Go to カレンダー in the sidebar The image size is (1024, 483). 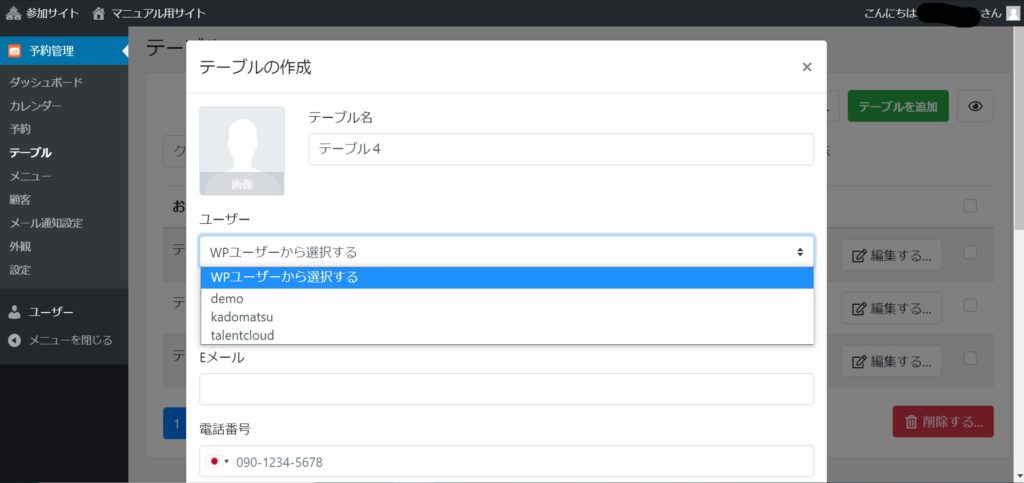36,106
